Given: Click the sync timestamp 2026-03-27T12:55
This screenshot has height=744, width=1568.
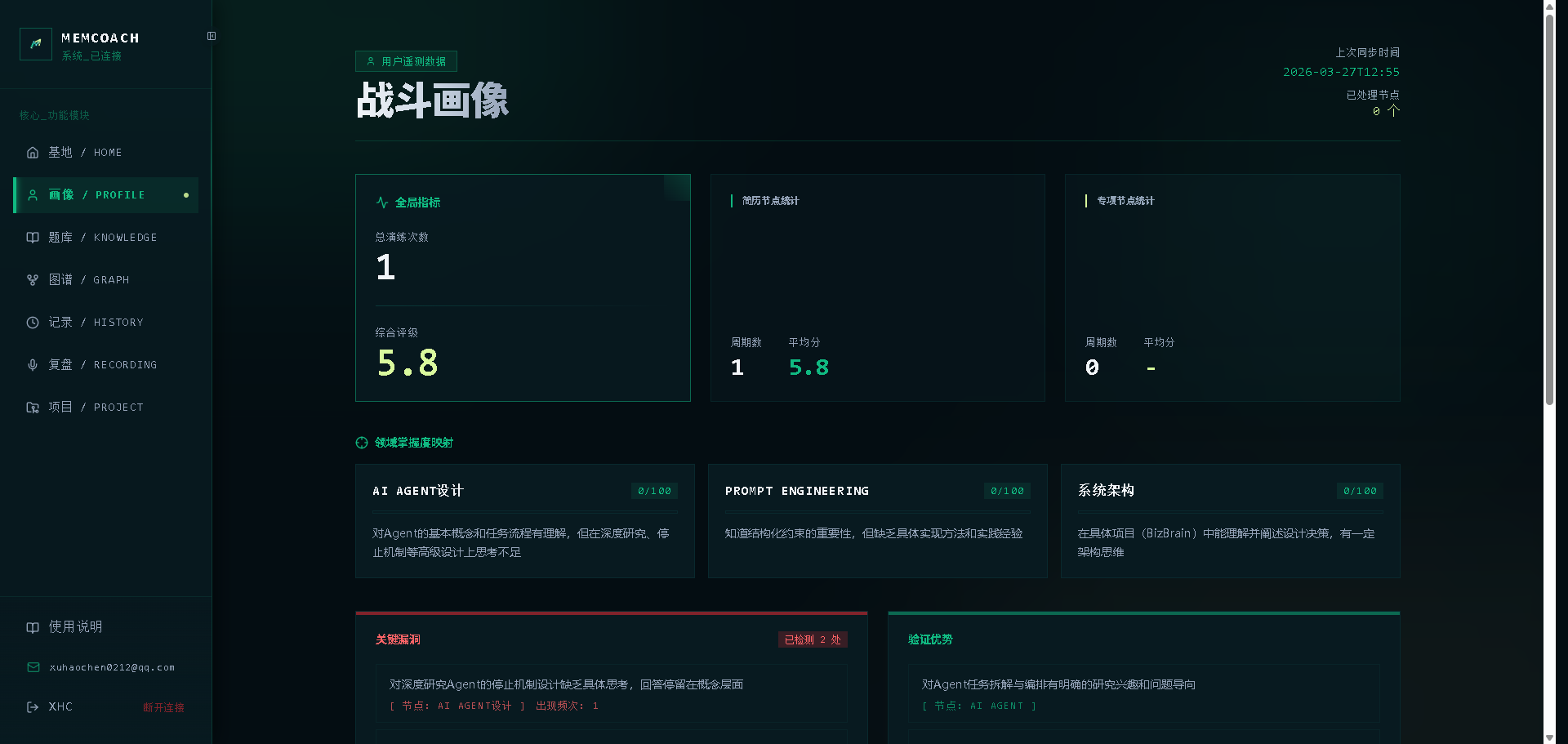Looking at the screenshot, I should click(1341, 72).
